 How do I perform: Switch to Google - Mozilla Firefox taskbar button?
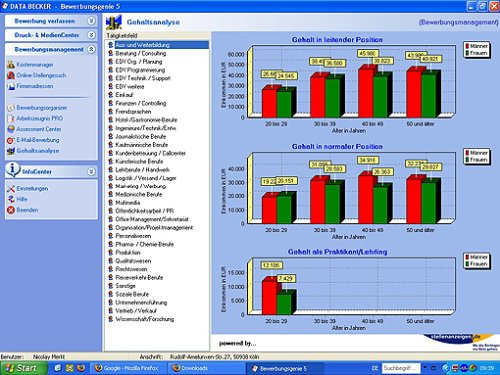point(127,368)
